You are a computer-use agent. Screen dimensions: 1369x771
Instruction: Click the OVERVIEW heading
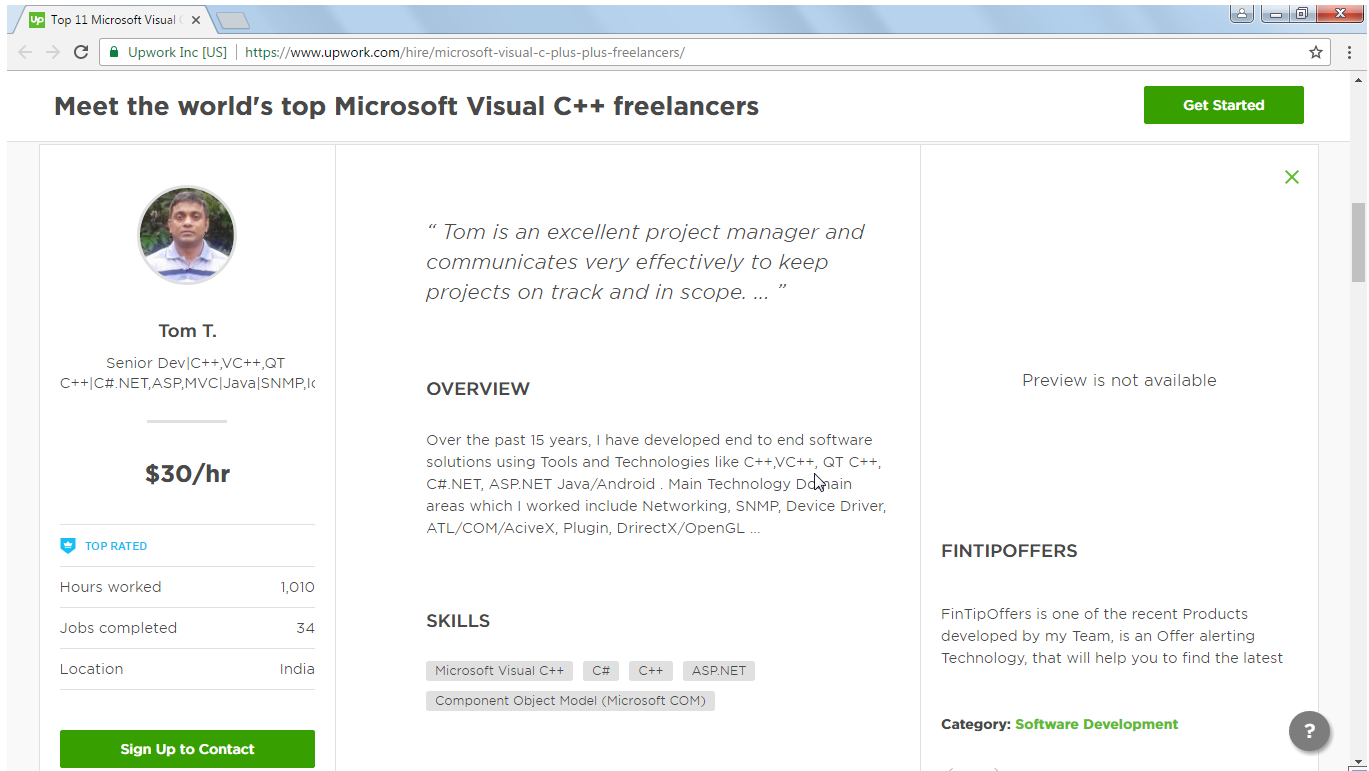478,389
